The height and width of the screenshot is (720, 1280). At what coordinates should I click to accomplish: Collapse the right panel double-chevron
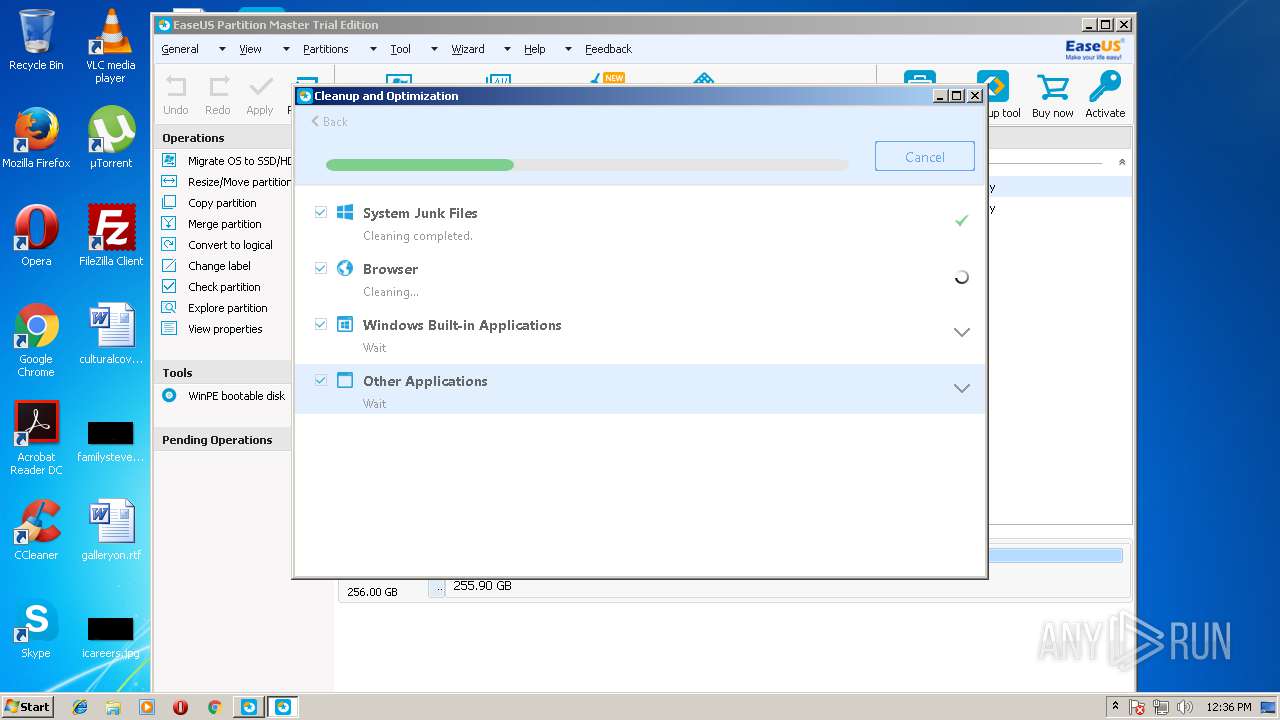[x=1122, y=162]
